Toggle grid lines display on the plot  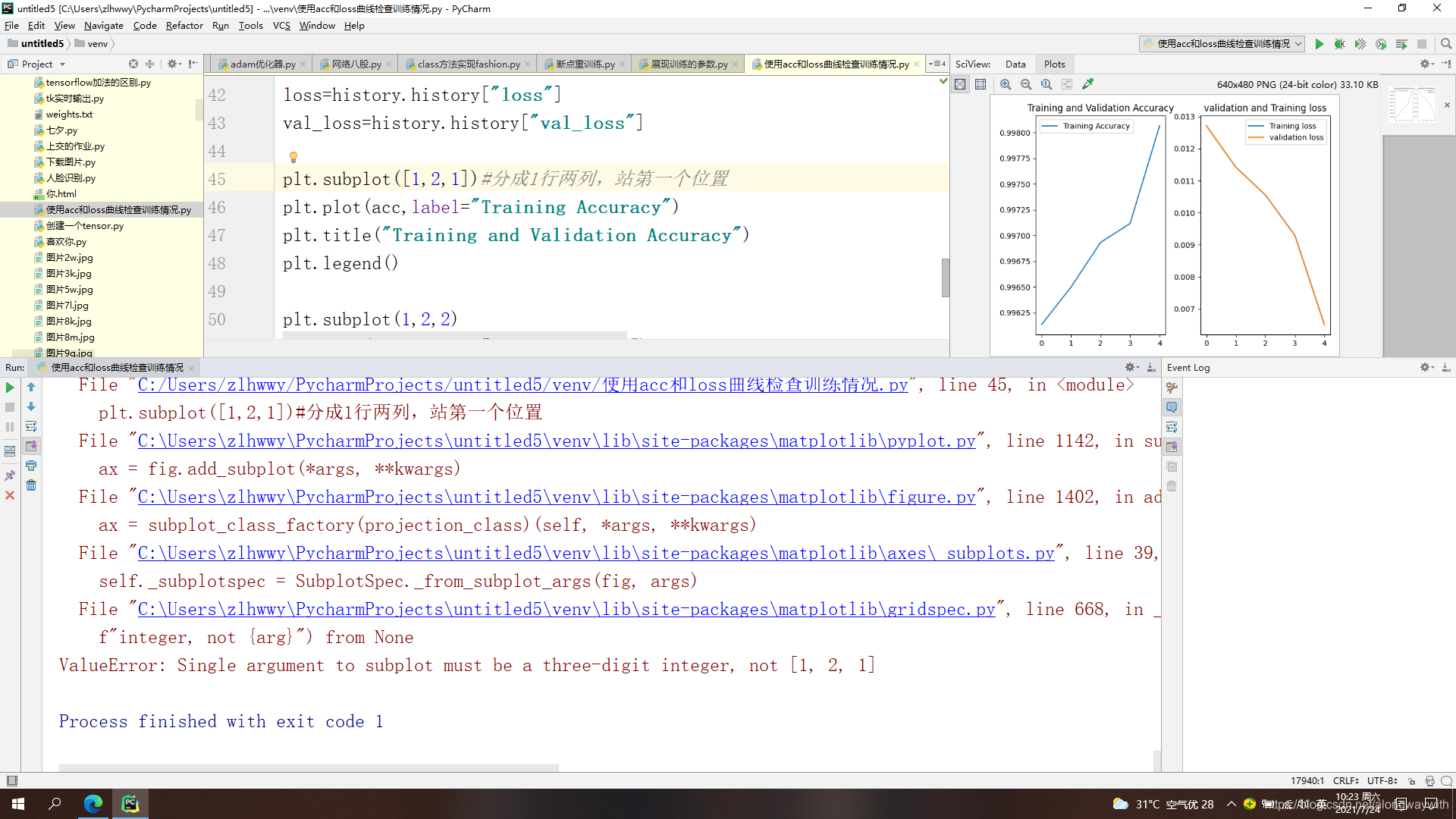pyautogui.click(x=981, y=84)
